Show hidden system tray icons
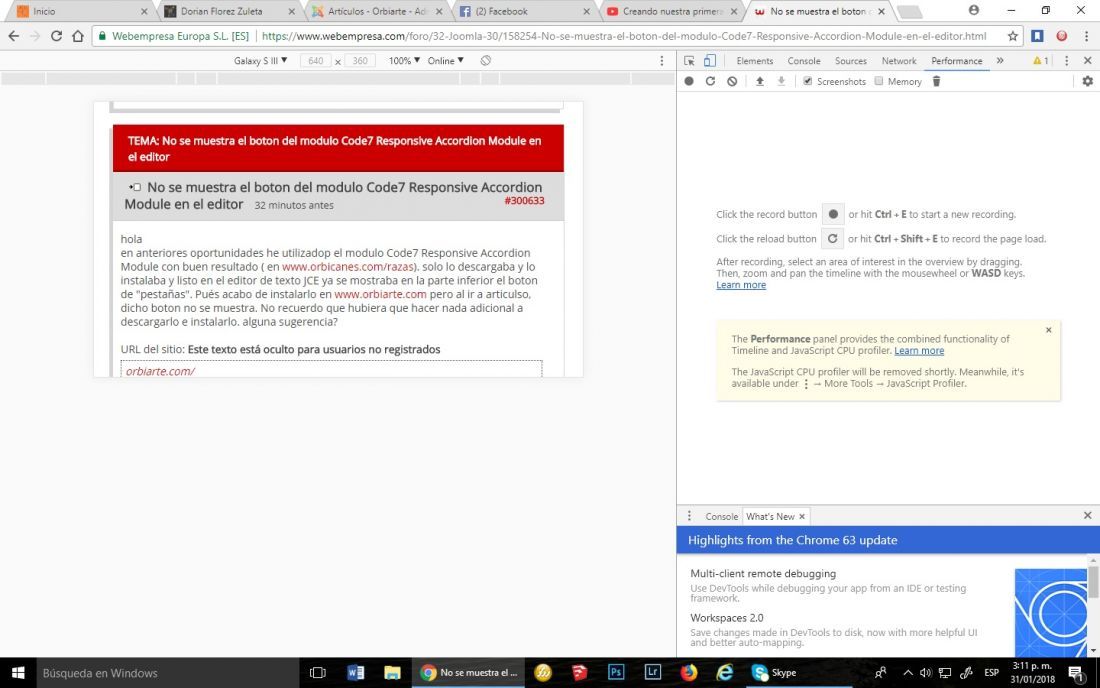 (907, 673)
